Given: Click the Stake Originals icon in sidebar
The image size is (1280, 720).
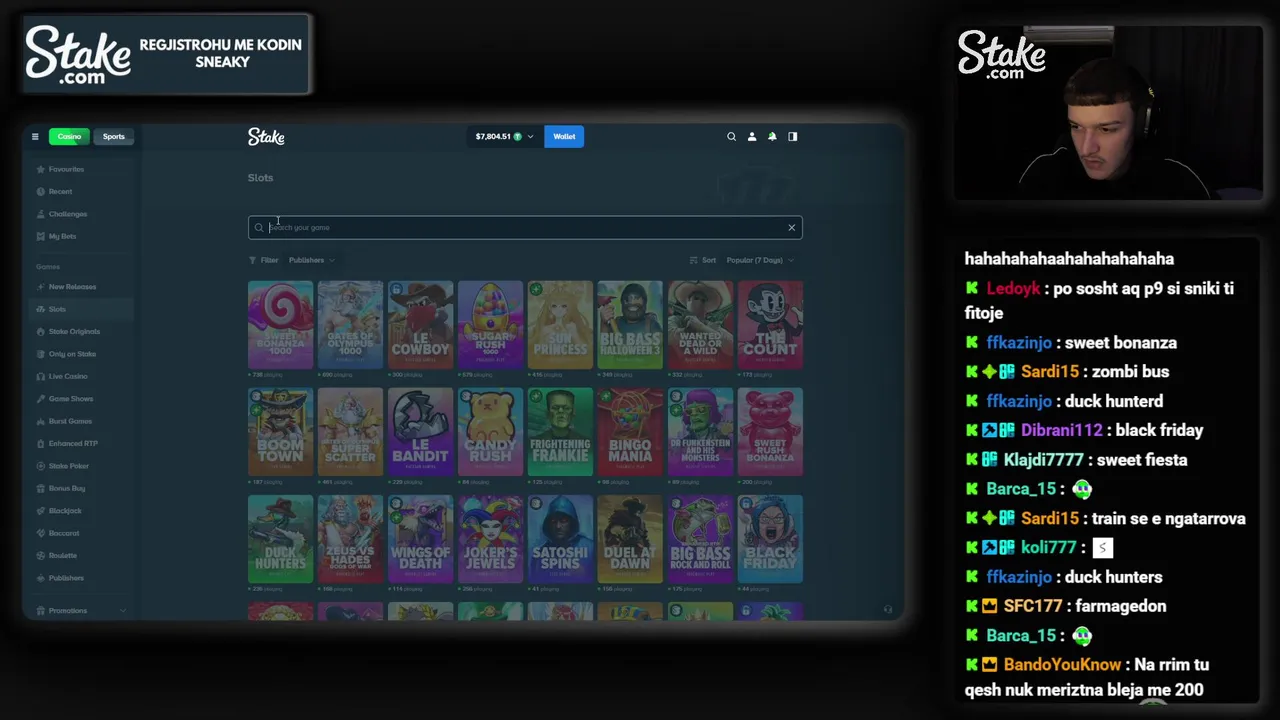Looking at the screenshot, I should (x=40, y=331).
